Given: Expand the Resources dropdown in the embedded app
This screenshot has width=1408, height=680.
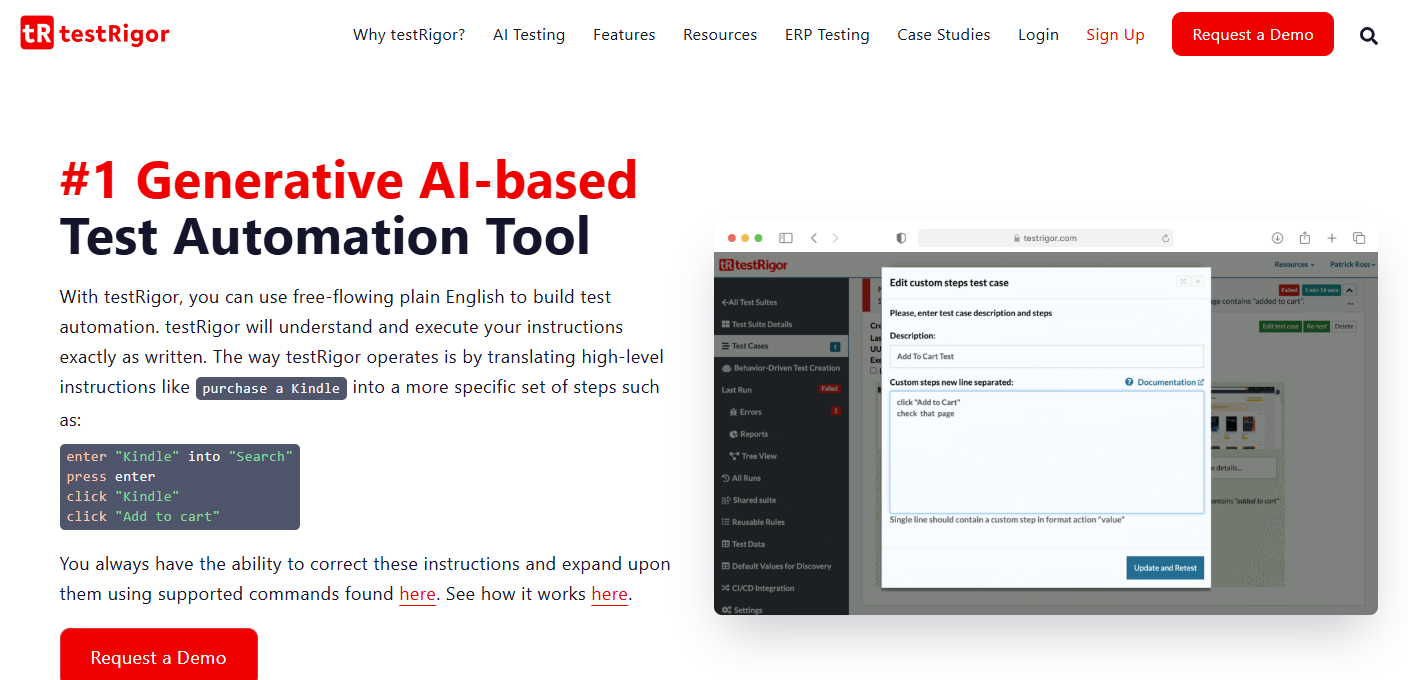Looking at the screenshot, I should 1293,265.
